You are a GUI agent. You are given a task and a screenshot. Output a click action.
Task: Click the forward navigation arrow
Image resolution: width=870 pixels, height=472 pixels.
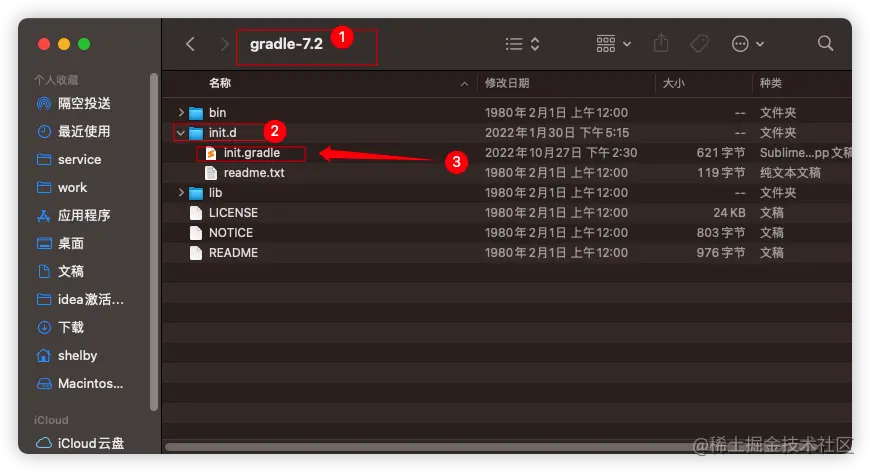(224, 44)
